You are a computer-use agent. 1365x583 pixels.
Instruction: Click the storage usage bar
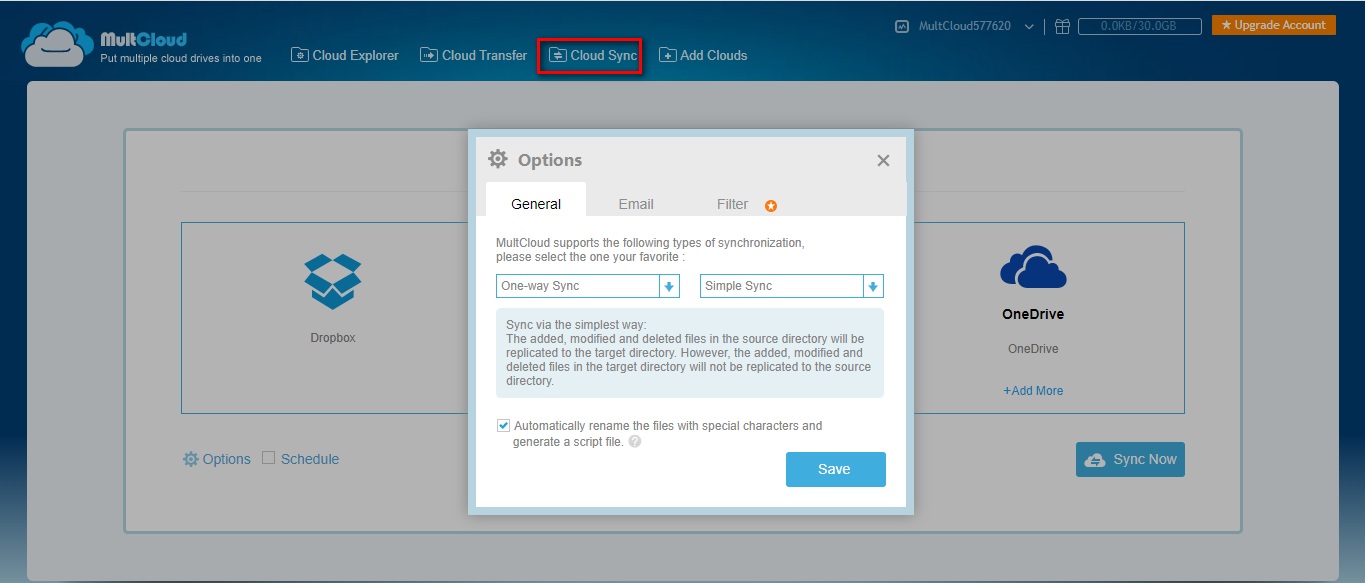1137,27
